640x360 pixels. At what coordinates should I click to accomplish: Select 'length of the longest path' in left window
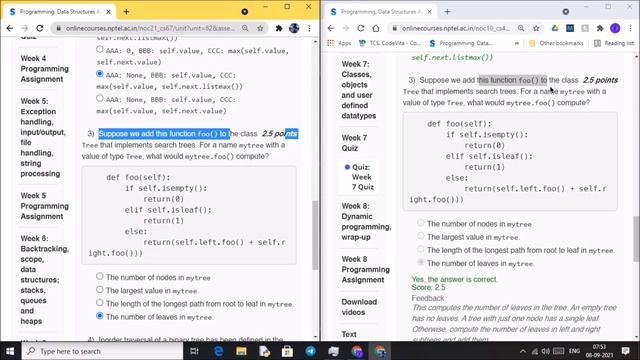pyautogui.click(x=100, y=302)
